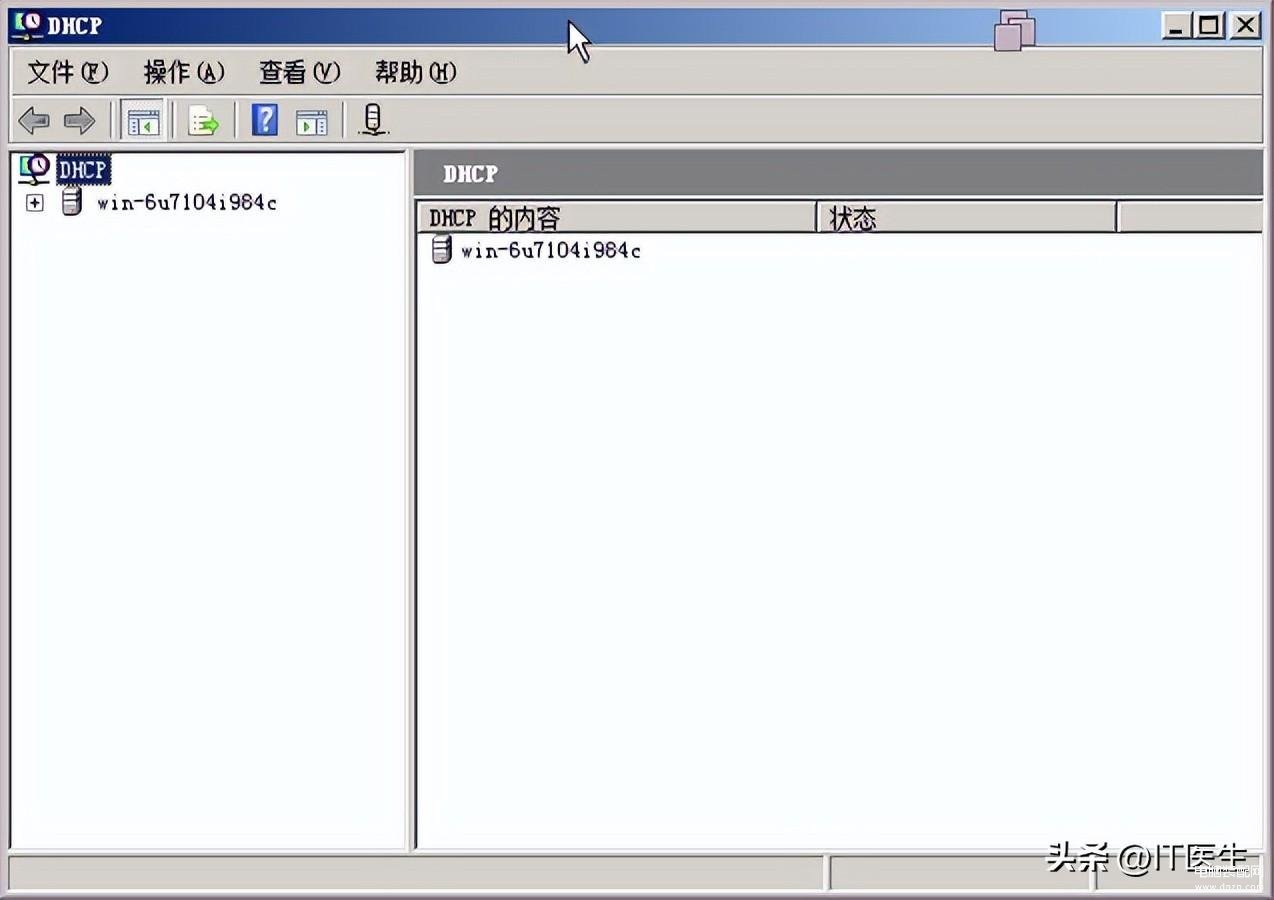Open the 操作(A) menu
This screenshot has width=1274, height=900.
click(184, 72)
